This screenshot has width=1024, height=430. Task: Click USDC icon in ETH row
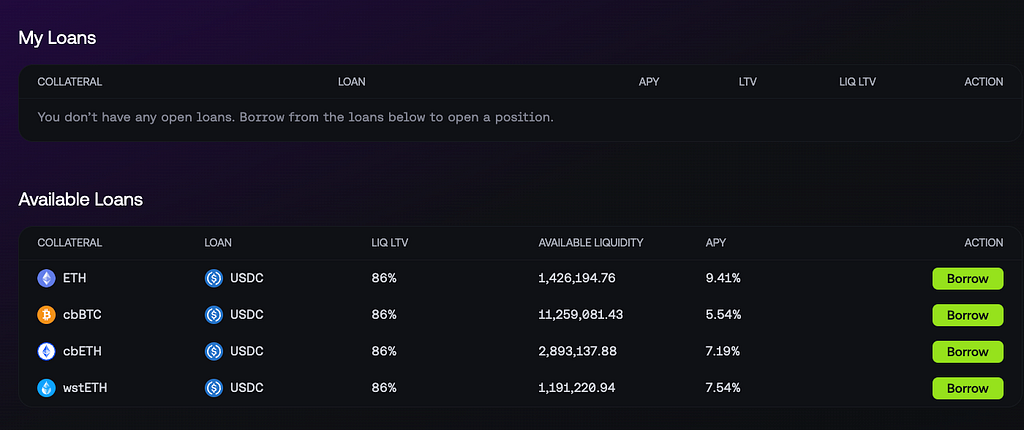pos(214,278)
